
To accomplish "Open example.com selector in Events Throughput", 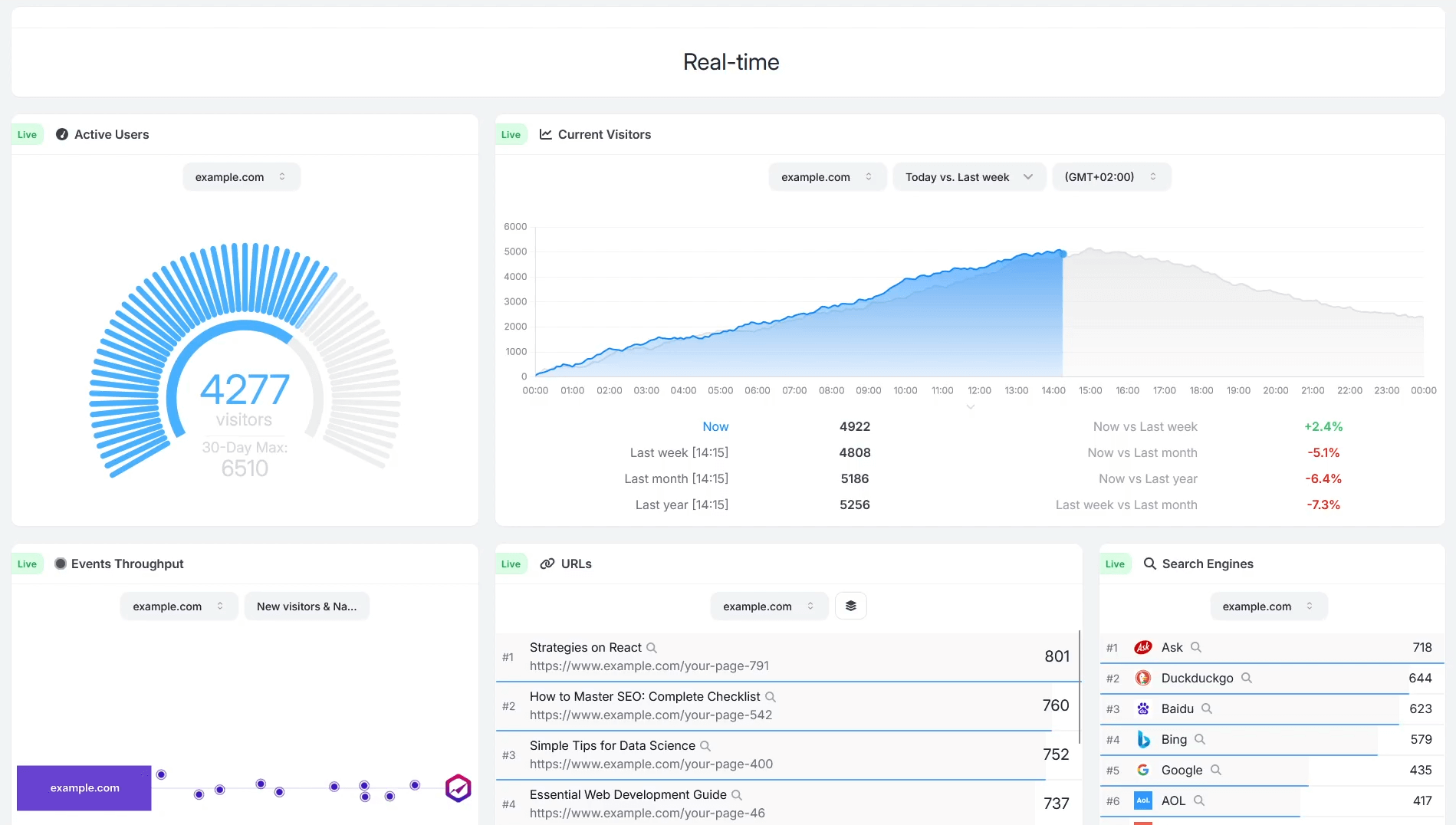I will point(179,606).
